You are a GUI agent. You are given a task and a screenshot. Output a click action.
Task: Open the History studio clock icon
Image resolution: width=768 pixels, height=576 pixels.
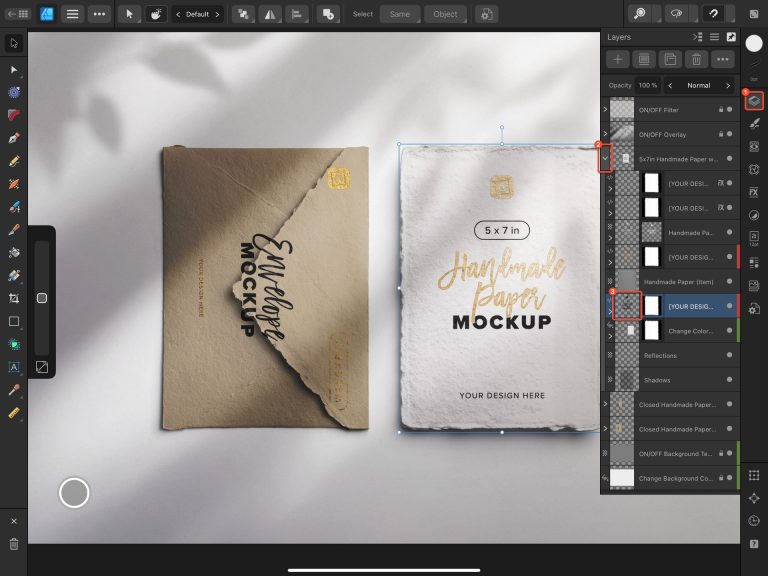tap(754, 520)
